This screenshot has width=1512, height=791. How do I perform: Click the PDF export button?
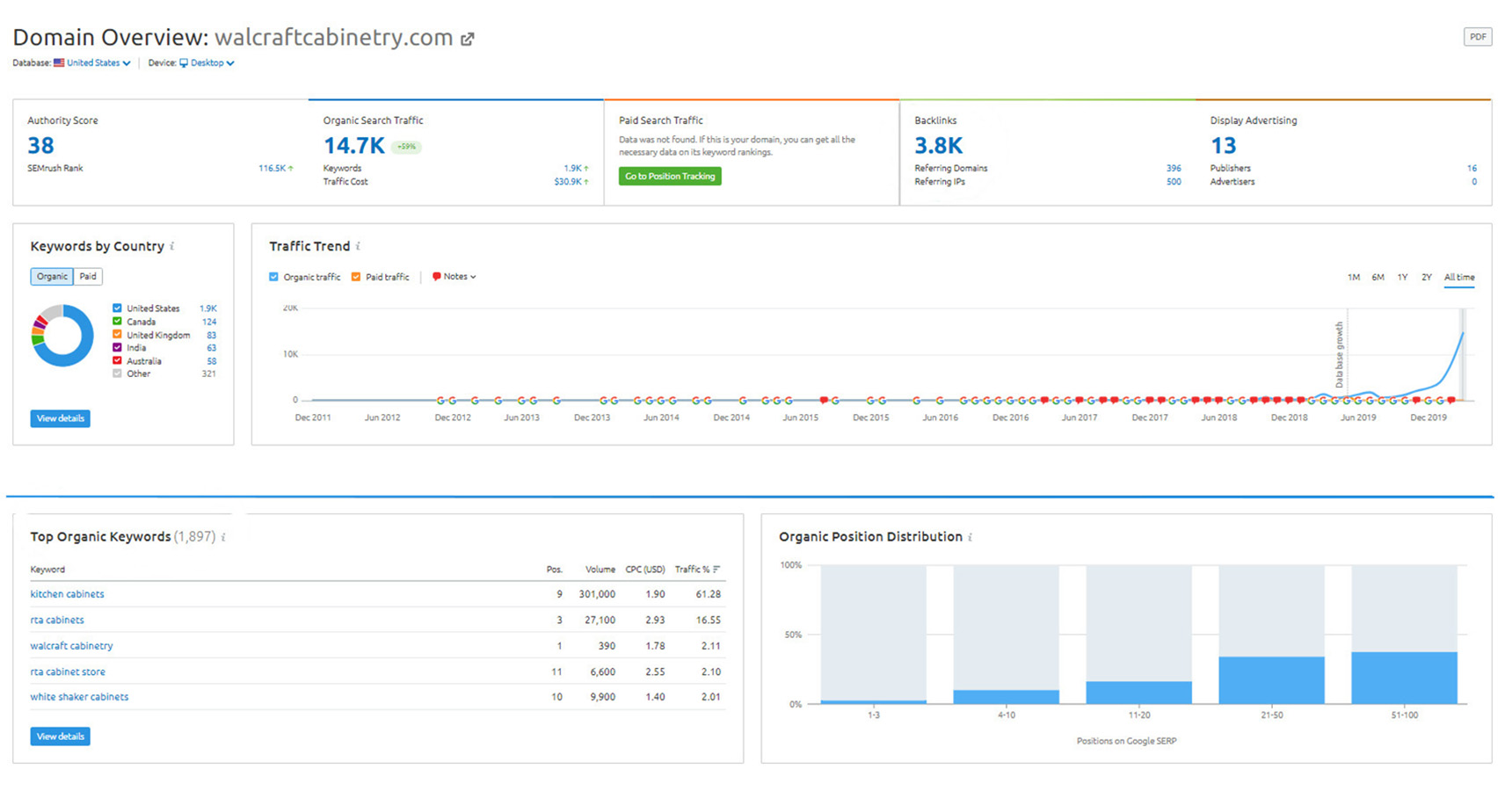1477,37
